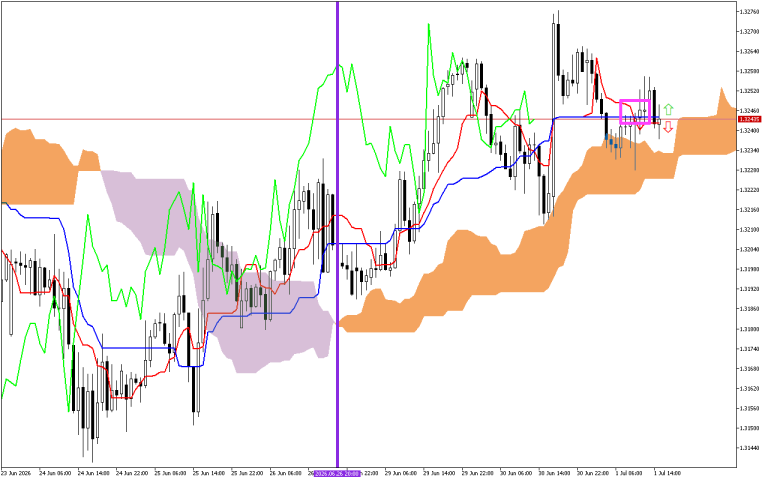Click the 1.32040 price scale label

[749, 250]
